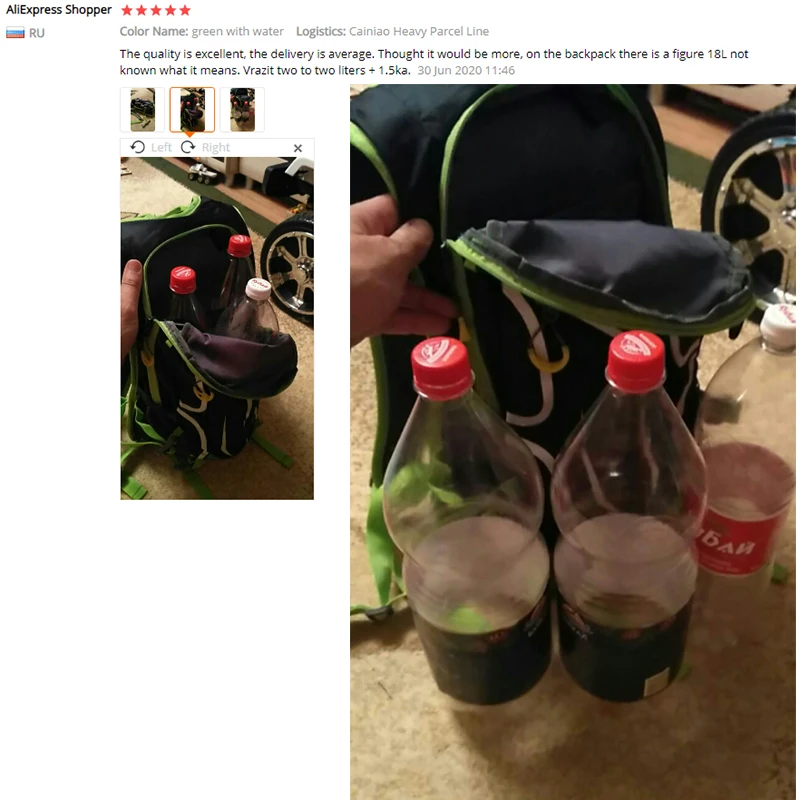This screenshot has height=800, width=800.
Task: Click the fifth red rating star
Action: pos(185,10)
